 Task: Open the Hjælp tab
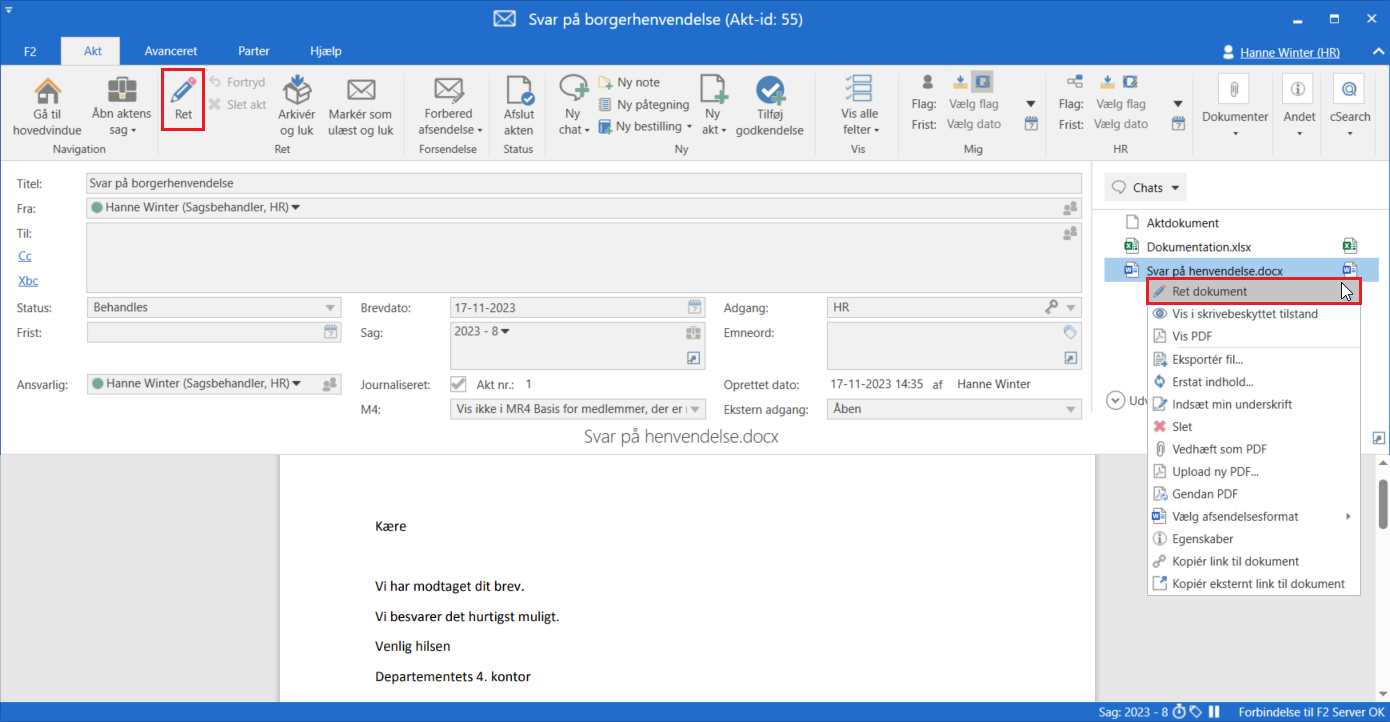pos(326,51)
